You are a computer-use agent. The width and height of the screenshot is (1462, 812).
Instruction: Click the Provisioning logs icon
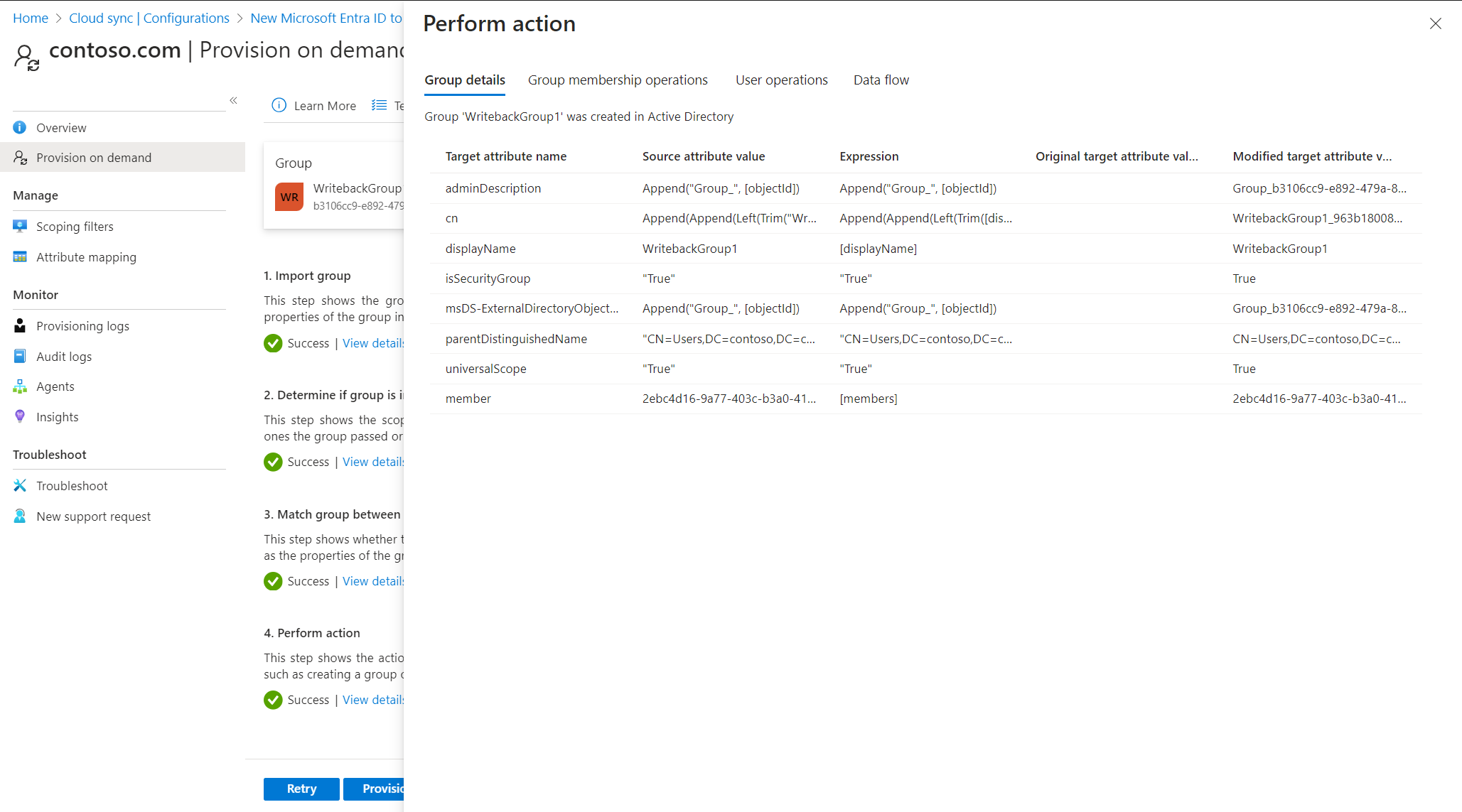point(20,326)
